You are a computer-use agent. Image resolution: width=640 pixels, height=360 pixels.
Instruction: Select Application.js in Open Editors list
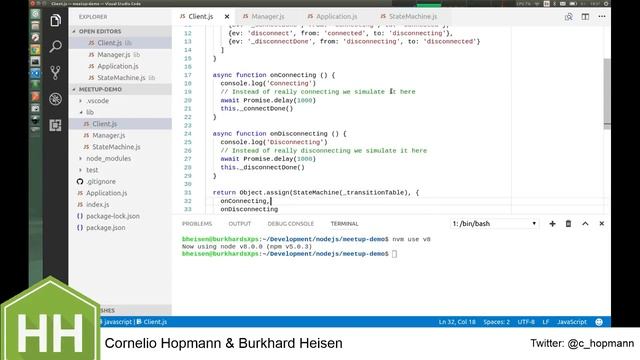(x=120, y=66)
